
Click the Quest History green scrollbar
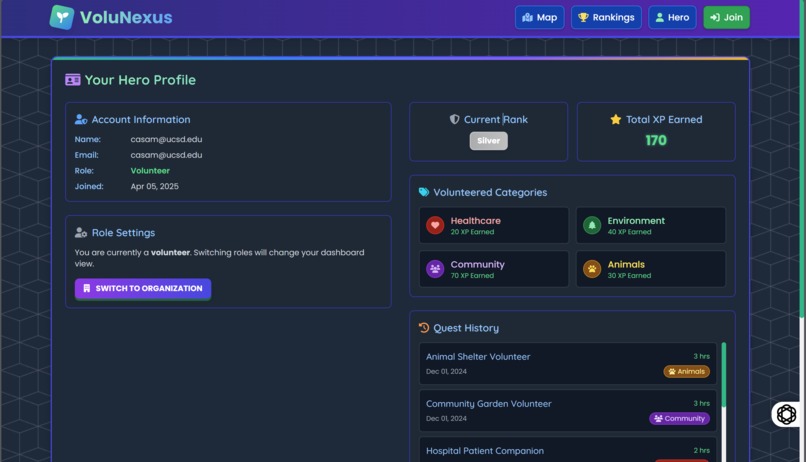(724, 375)
